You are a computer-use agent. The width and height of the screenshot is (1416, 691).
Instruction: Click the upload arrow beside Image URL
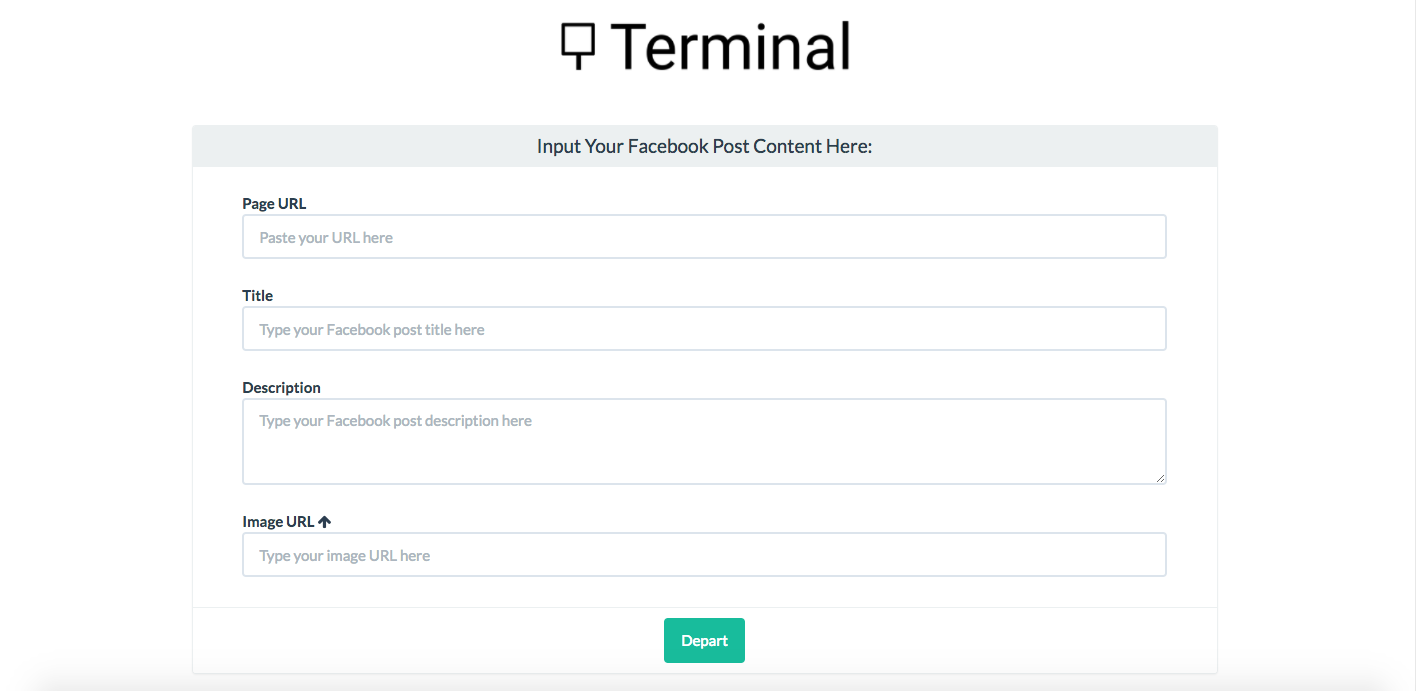click(324, 519)
